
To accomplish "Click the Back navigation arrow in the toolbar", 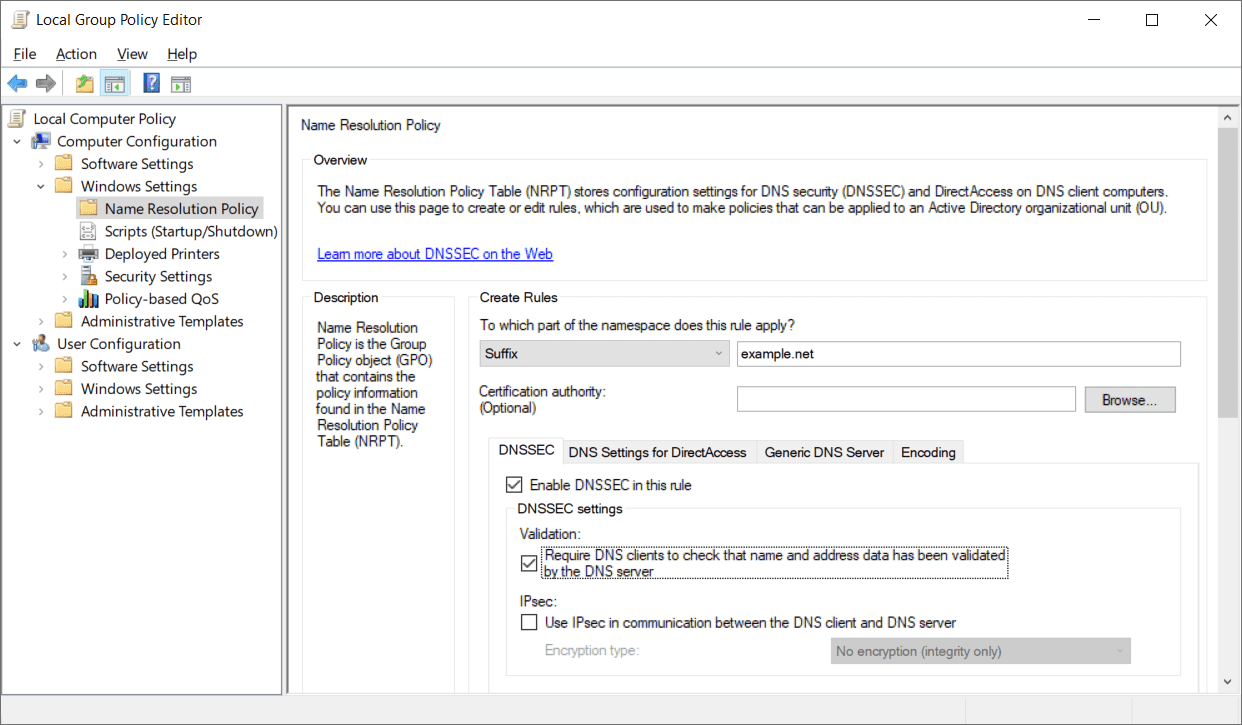I will 17,83.
